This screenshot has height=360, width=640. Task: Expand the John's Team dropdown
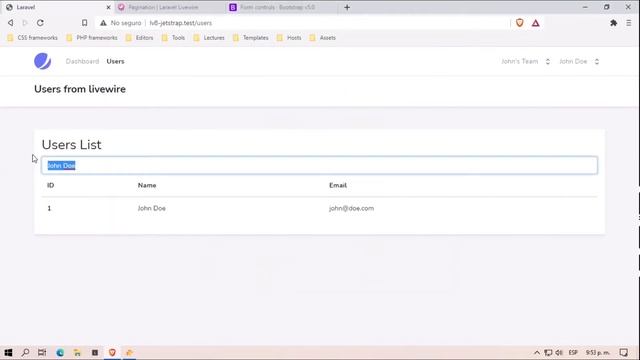click(526, 61)
